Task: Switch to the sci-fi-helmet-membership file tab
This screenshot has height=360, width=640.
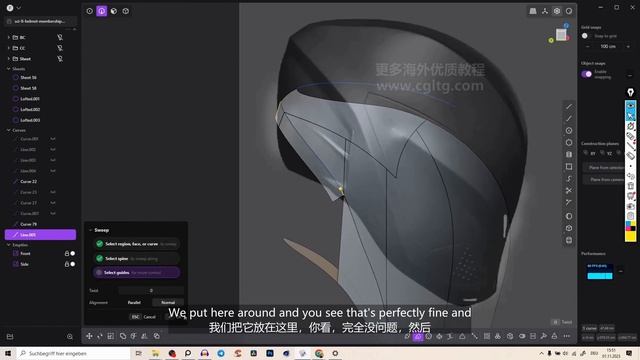Action: (x=40, y=21)
